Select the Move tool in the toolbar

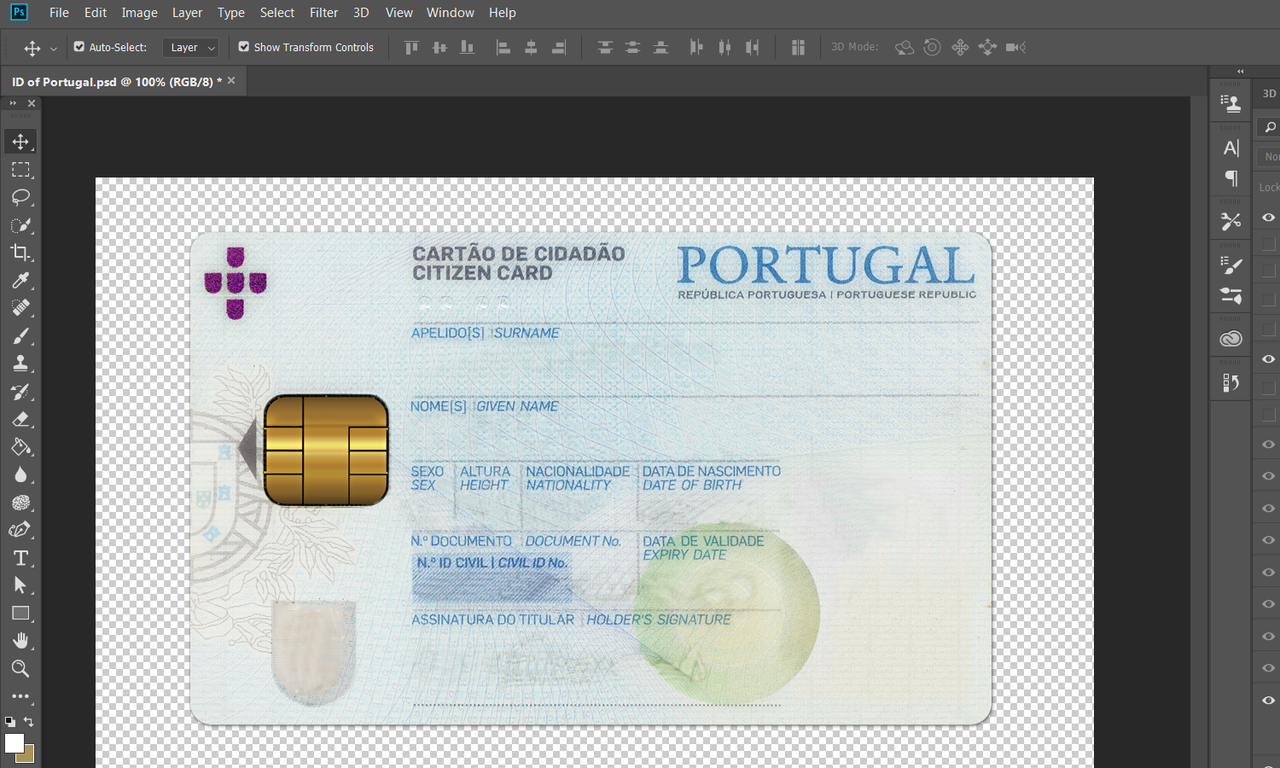(20, 141)
